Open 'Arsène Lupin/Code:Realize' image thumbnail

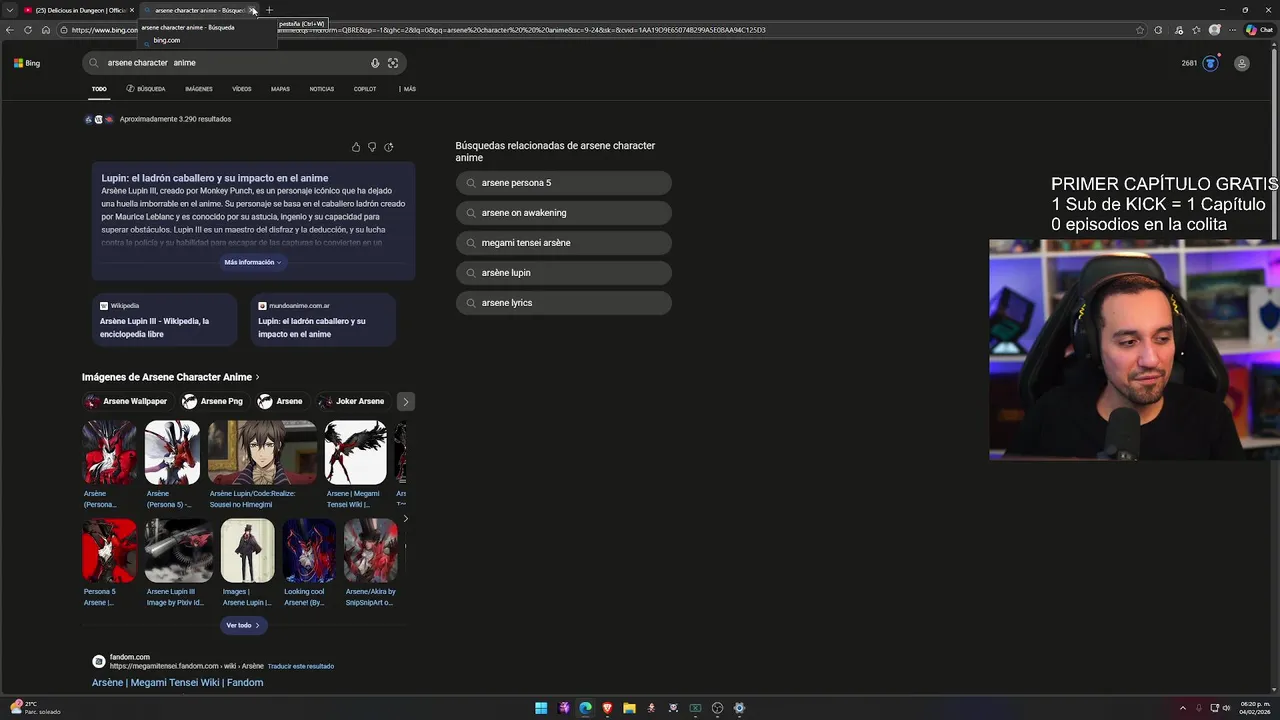(262, 453)
